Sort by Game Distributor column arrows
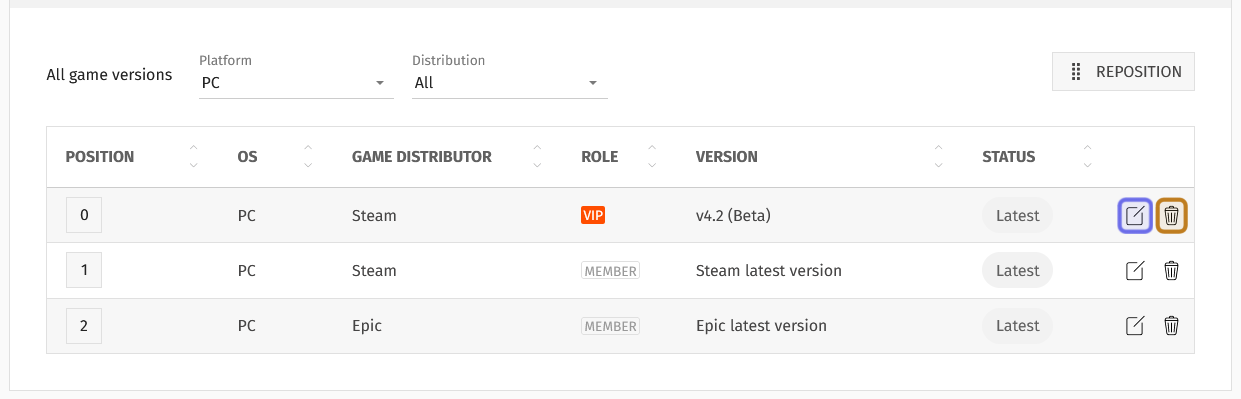The width and height of the screenshot is (1241, 399). click(x=537, y=157)
